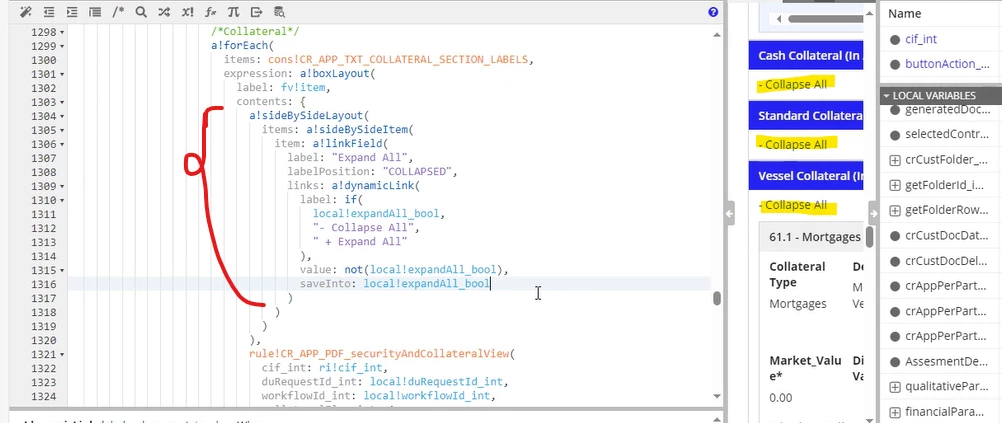Click the scroll up arrow of code editor
Image resolution: width=1002 pixels, height=423 pixels.
click(717, 35)
